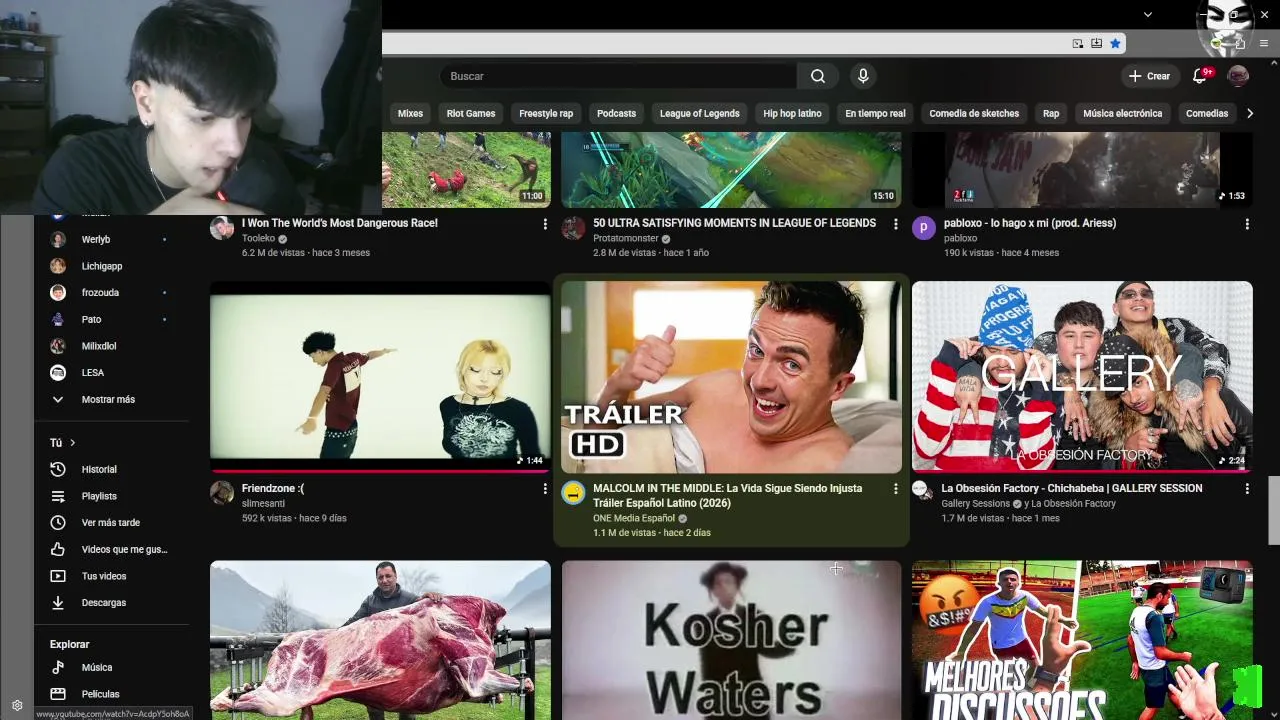This screenshot has height=720, width=1280.
Task: Click the Gallery Sessions channel name
Action: [975, 504]
